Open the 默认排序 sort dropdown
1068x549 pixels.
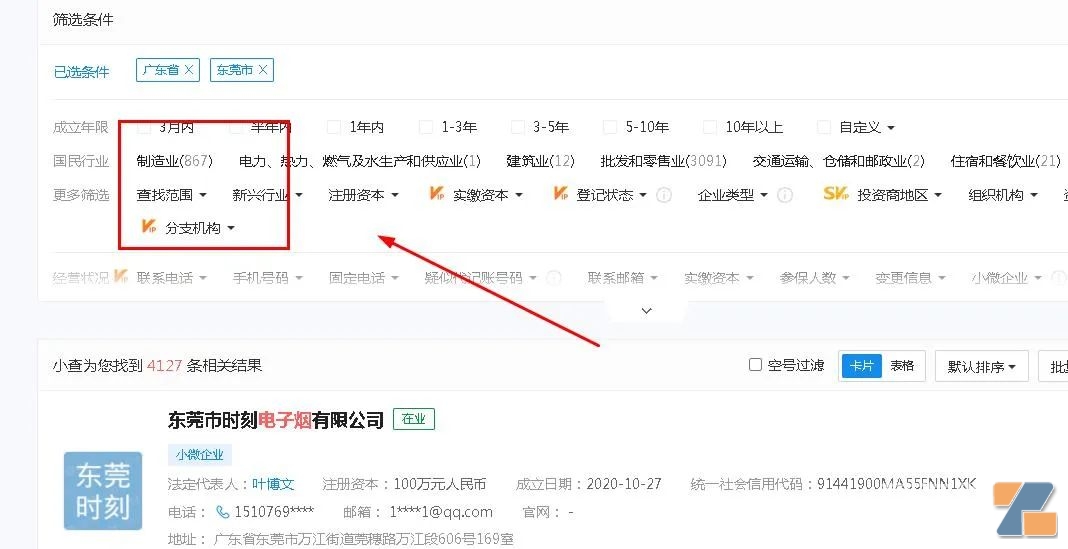981,367
